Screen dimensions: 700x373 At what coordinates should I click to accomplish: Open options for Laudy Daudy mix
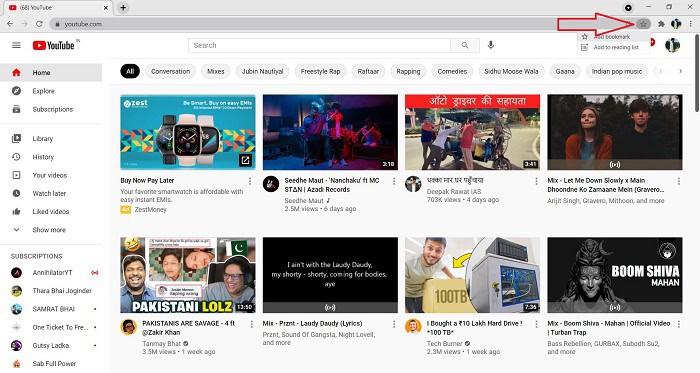(394, 324)
